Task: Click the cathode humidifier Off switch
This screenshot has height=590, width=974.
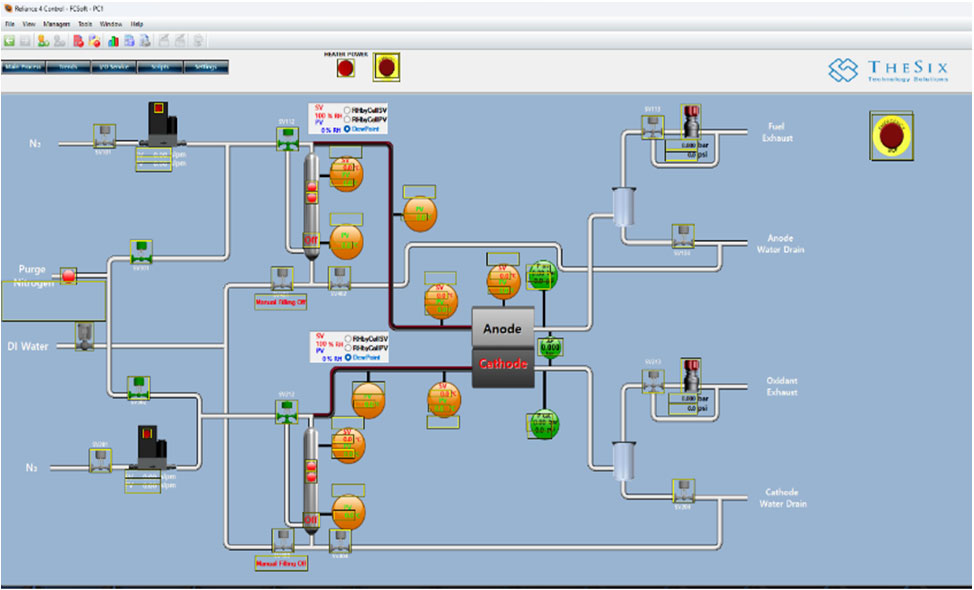Action: click(x=311, y=519)
